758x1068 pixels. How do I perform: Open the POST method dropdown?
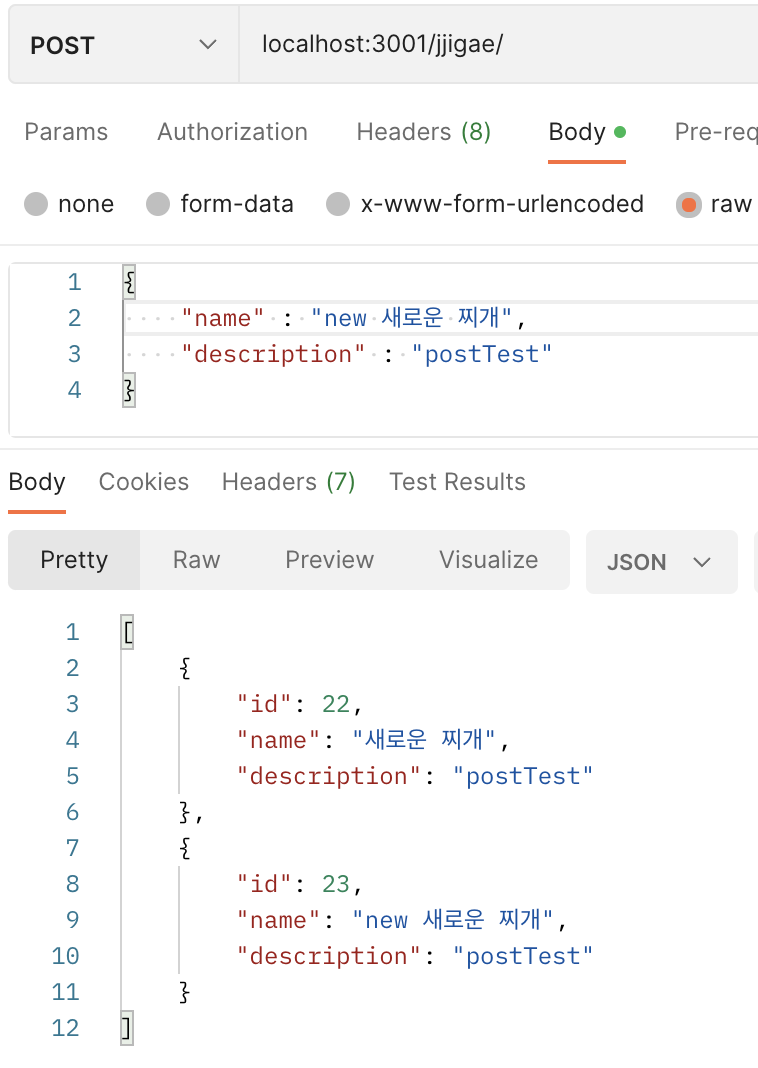click(x=124, y=45)
